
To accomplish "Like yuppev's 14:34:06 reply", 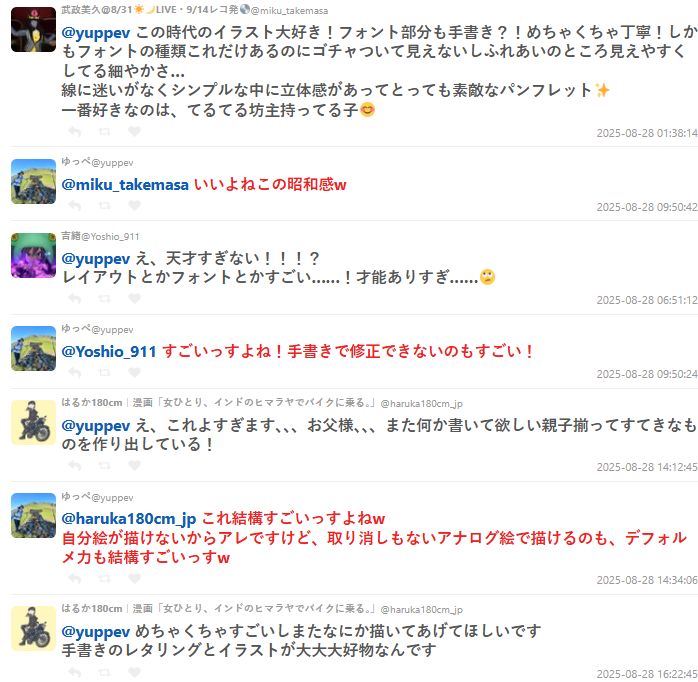I will [x=134, y=578].
